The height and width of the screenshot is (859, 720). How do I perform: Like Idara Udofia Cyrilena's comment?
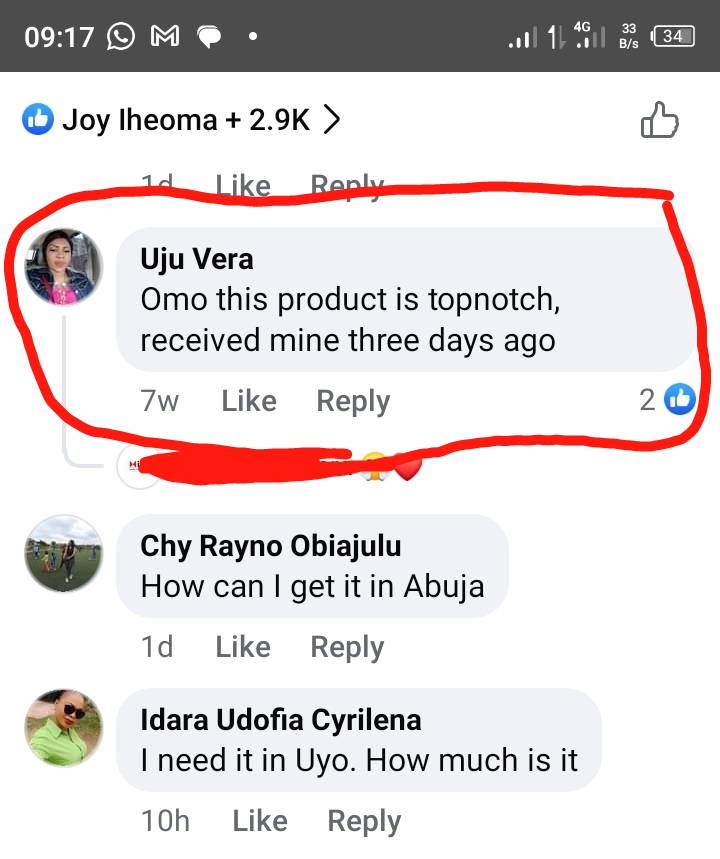click(x=260, y=821)
